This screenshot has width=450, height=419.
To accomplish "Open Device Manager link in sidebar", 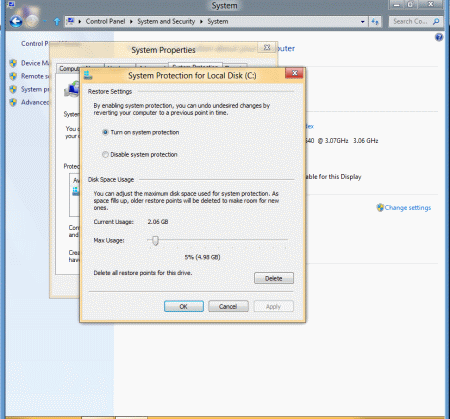I will point(35,63).
